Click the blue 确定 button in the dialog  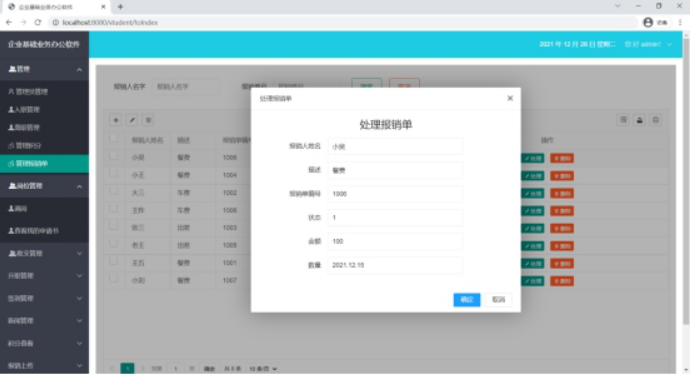(x=466, y=300)
